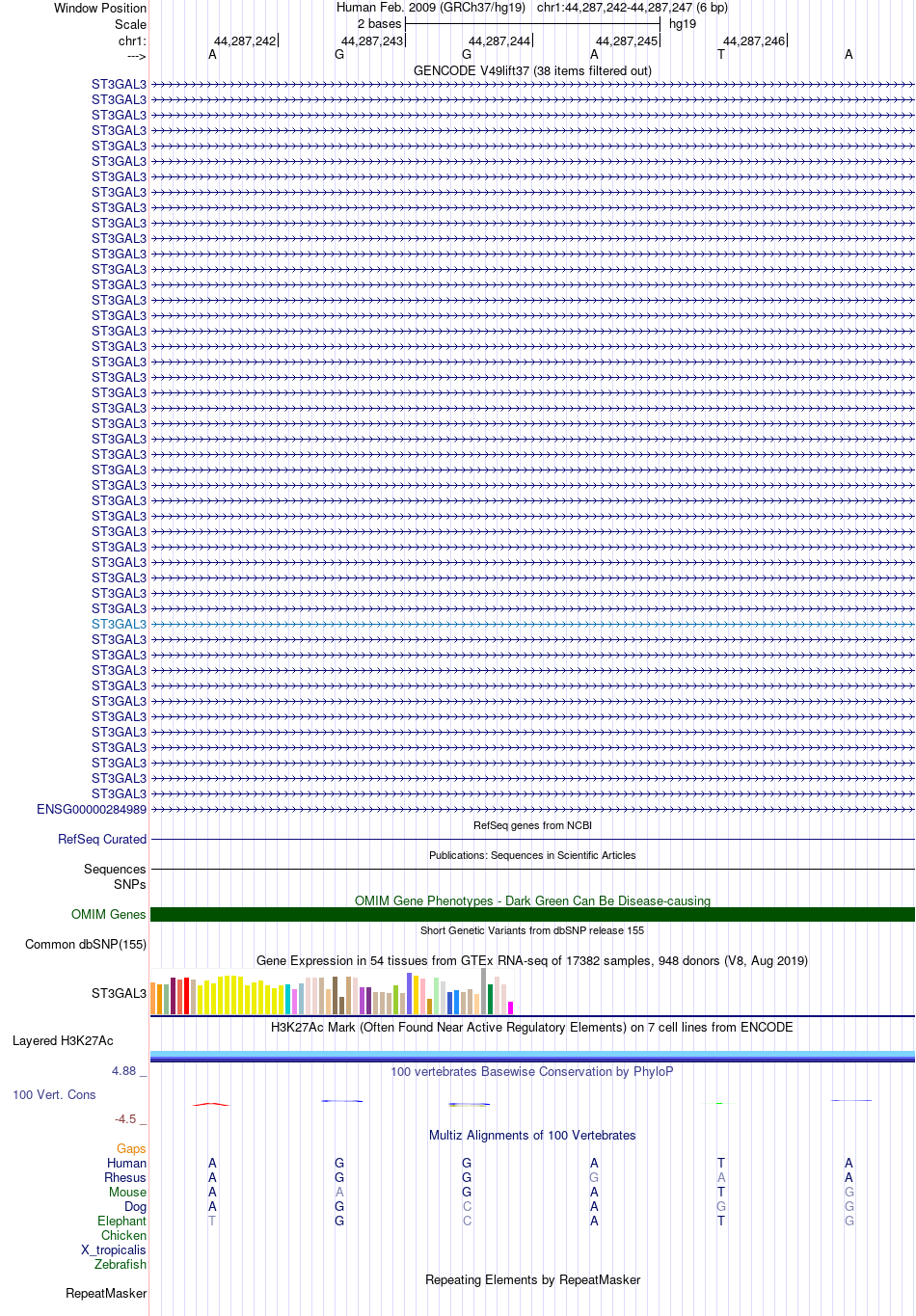Select the Rhesus alignment row label
The image size is (916, 1316).
[125, 1177]
